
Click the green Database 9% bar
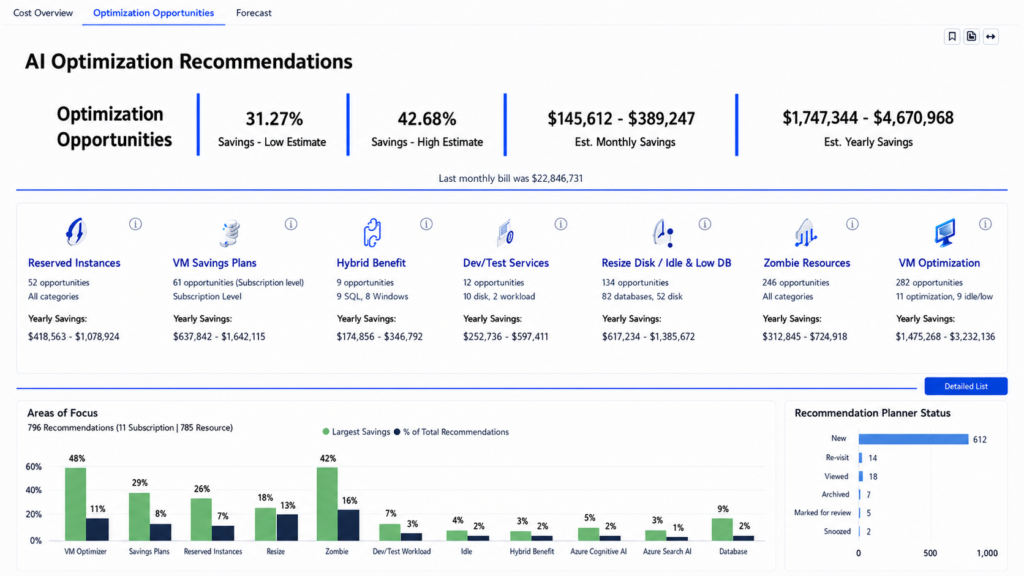click(x=722, y=530)
